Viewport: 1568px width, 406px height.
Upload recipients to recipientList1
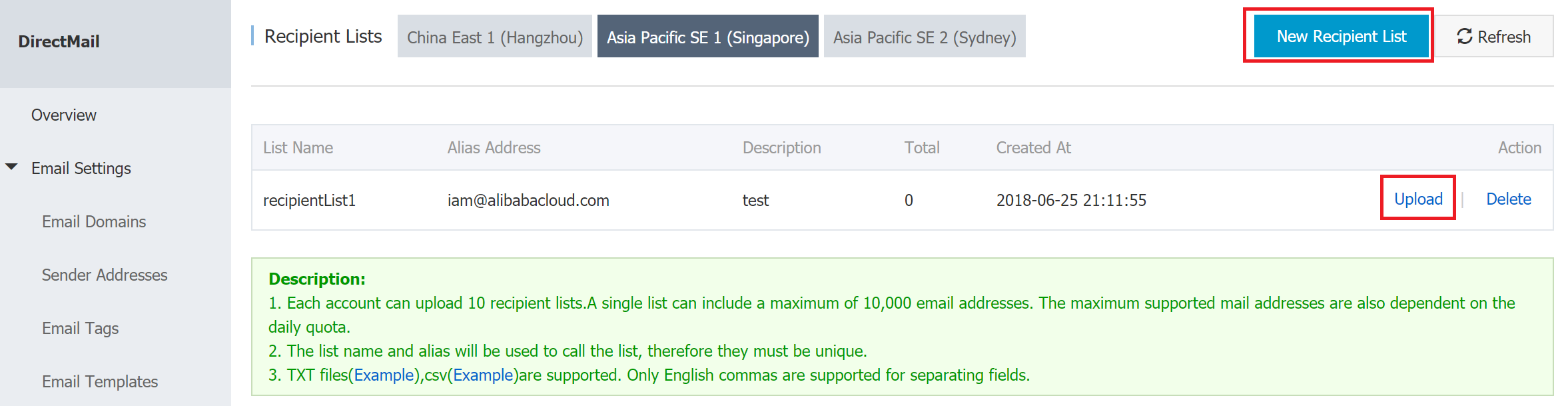(1418, 199)
